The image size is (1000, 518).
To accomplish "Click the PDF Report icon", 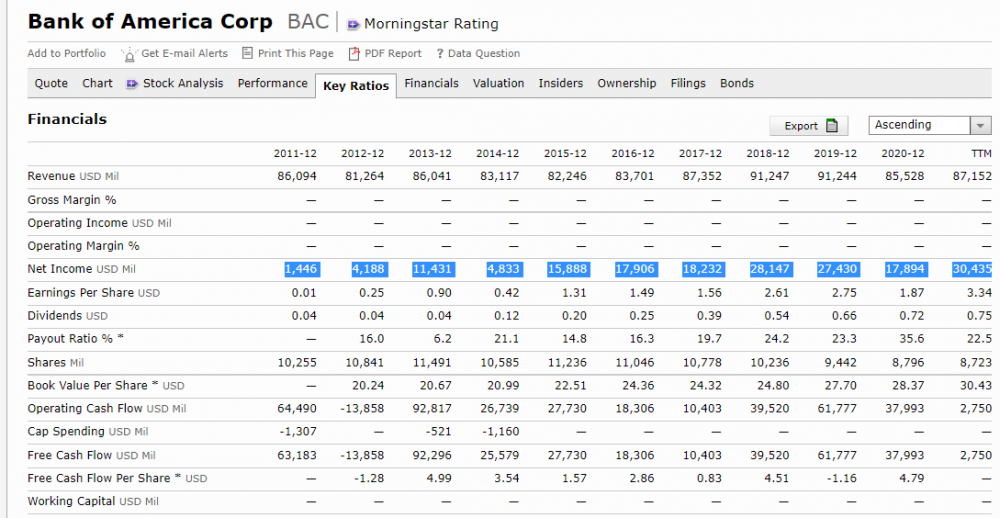I will 354,54.
